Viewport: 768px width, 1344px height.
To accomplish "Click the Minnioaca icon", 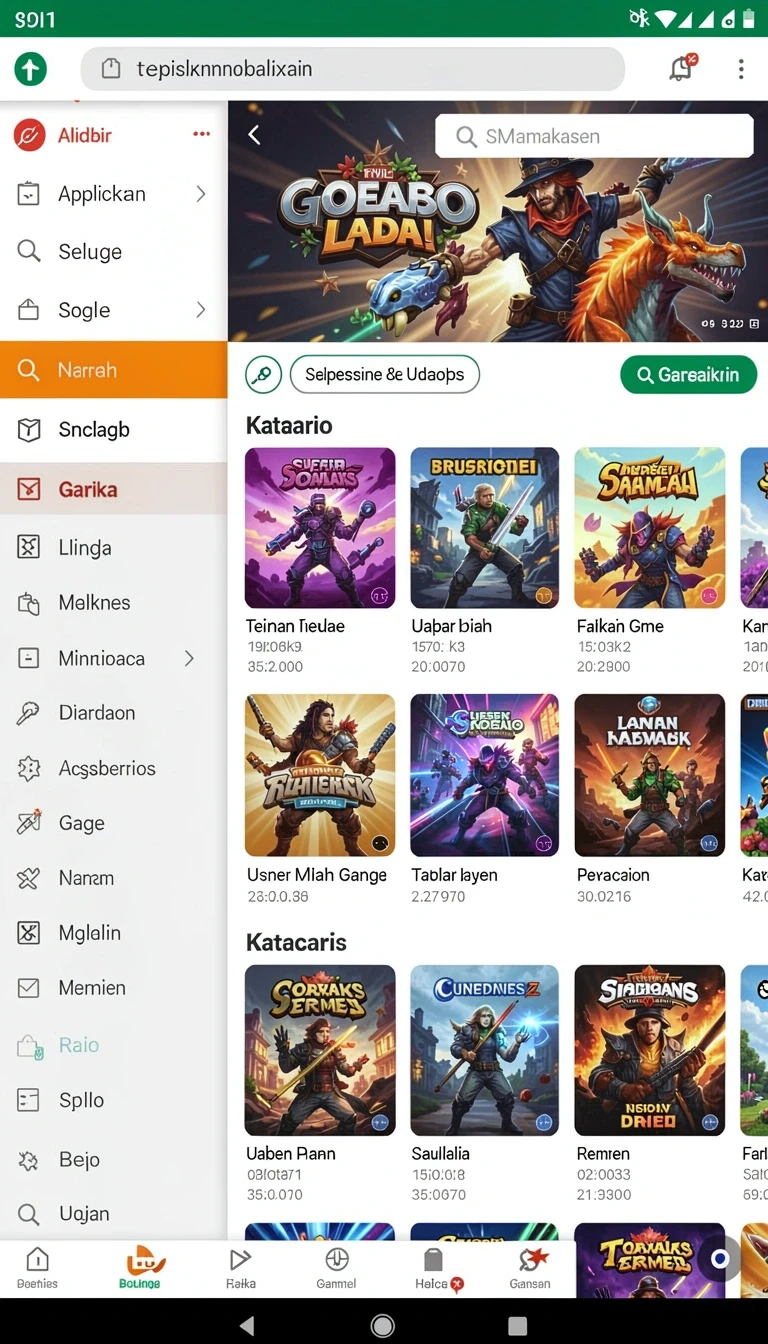I will [x=29, y=658].
